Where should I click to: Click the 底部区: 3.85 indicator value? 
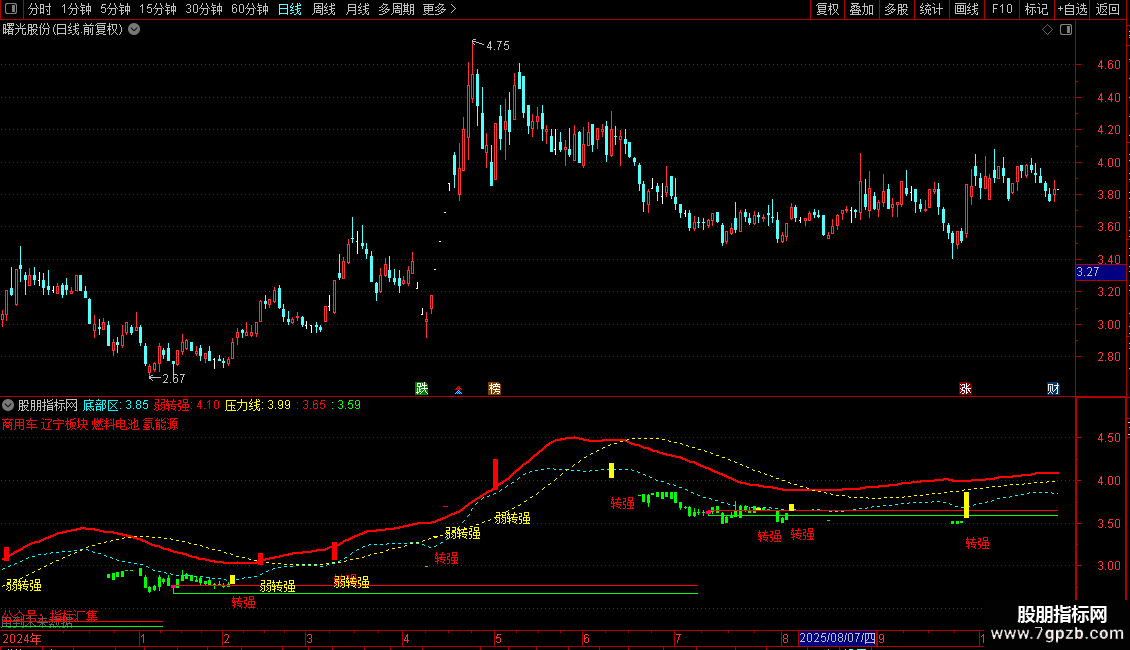tap(115, 405)
